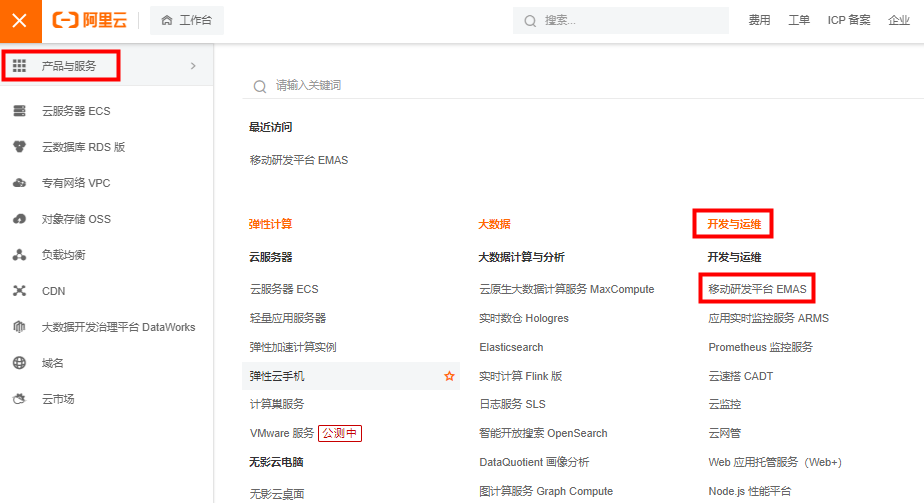924x503 pixels.
Task: Click the 专有网络 VPC cloud icon
Action: 19,183
